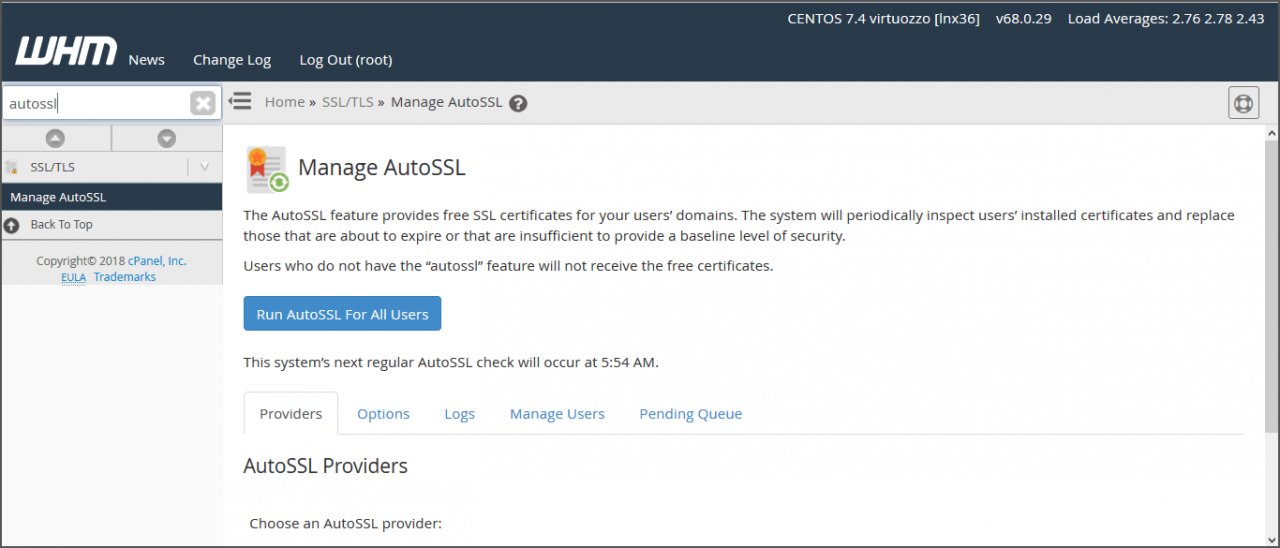Click the SSL/TLS sidebar category label

point(53,167)
